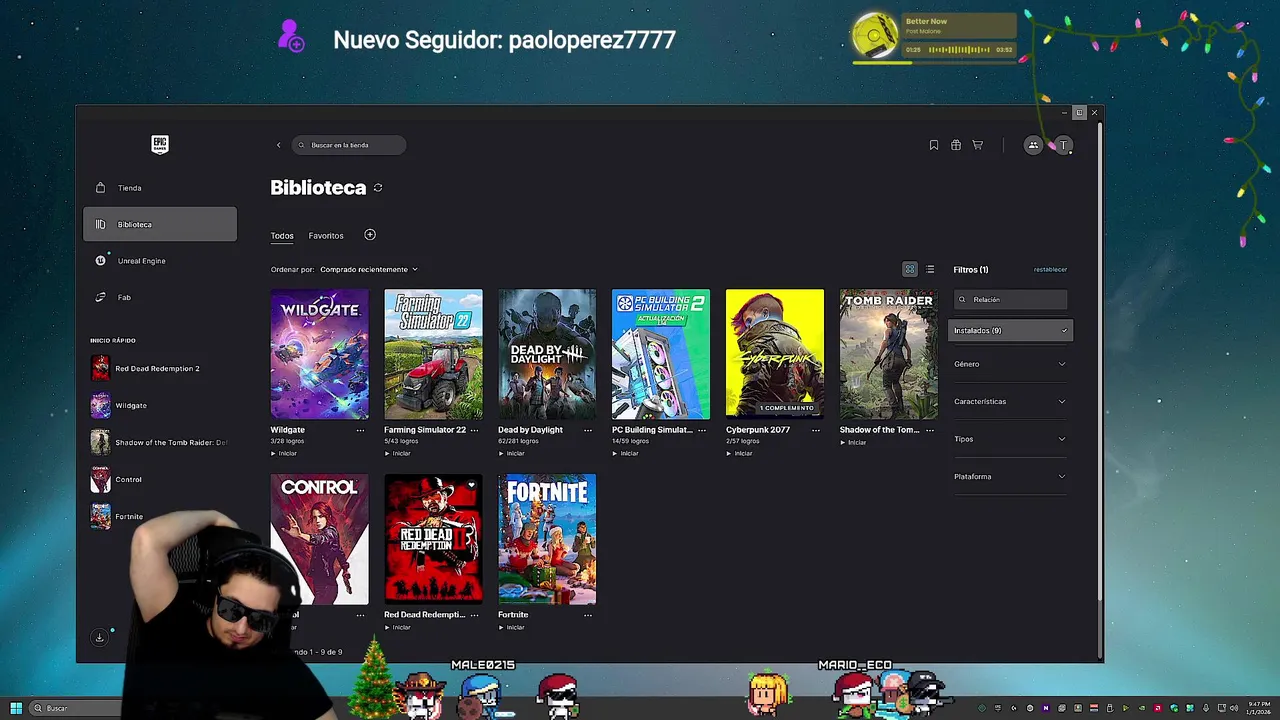Open options menu for Cyberpunk 2077
This screenshot has width=1280, height=720.
click(x=816, y=430)
